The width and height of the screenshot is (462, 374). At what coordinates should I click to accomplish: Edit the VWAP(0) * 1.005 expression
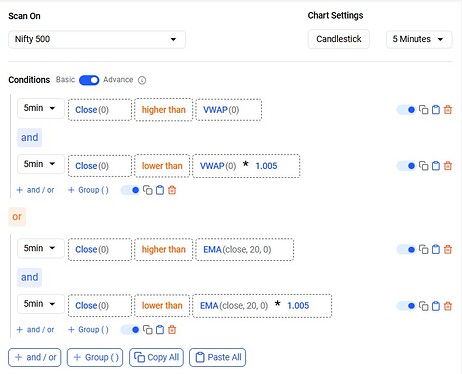[x=246, y=166]
